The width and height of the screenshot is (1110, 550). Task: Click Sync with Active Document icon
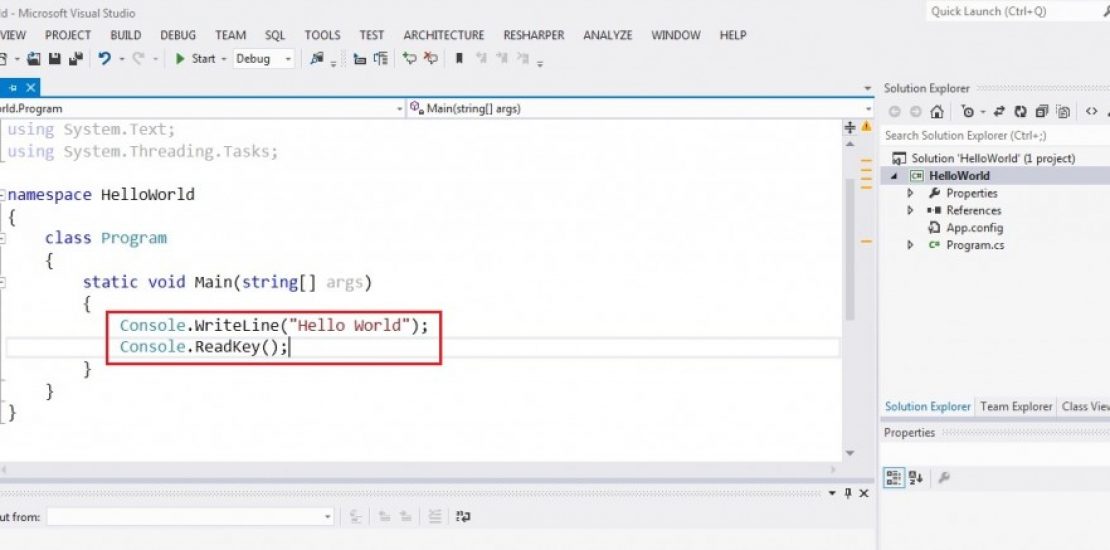999,112
